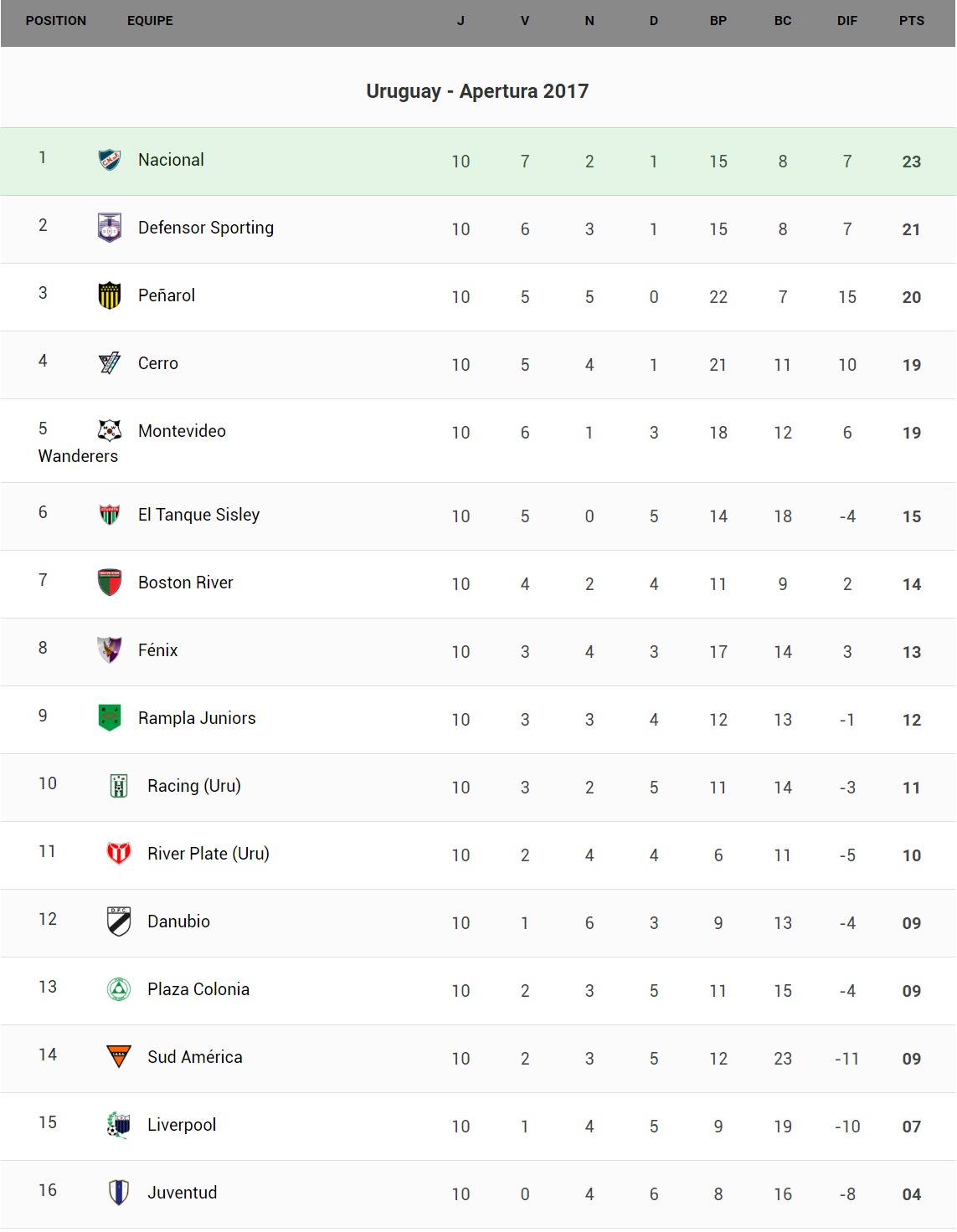The height and width of the screenshot is (1232, 957).
Task: Open the El Tanque Sisley team link
Action: (x=198, y=515)
